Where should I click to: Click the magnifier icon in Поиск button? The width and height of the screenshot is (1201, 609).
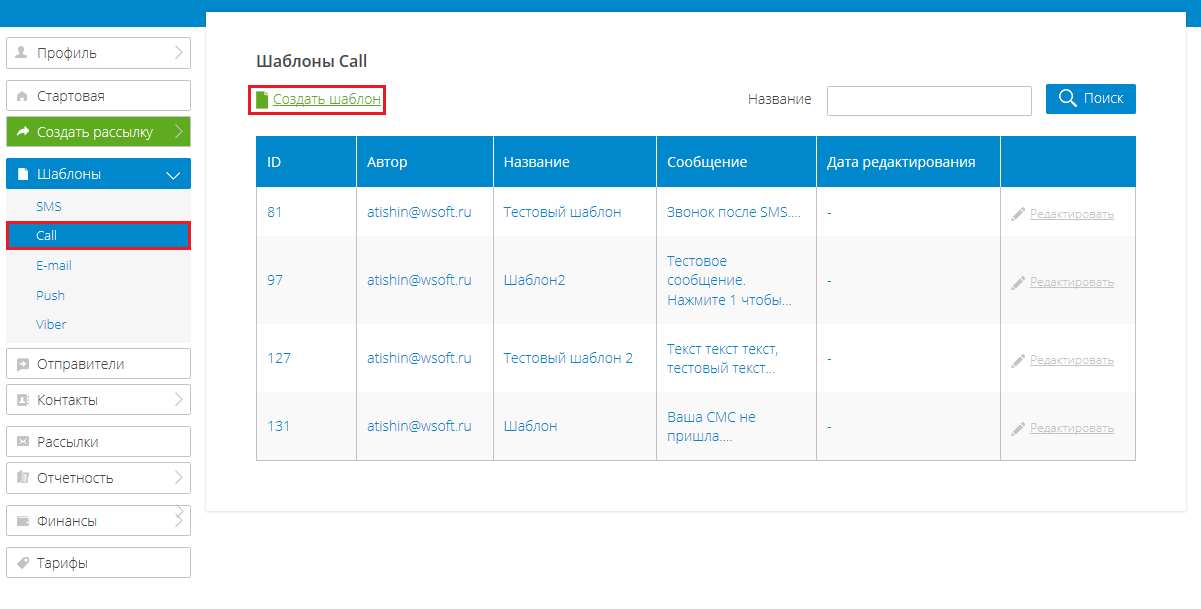(x=1067, y=98)
